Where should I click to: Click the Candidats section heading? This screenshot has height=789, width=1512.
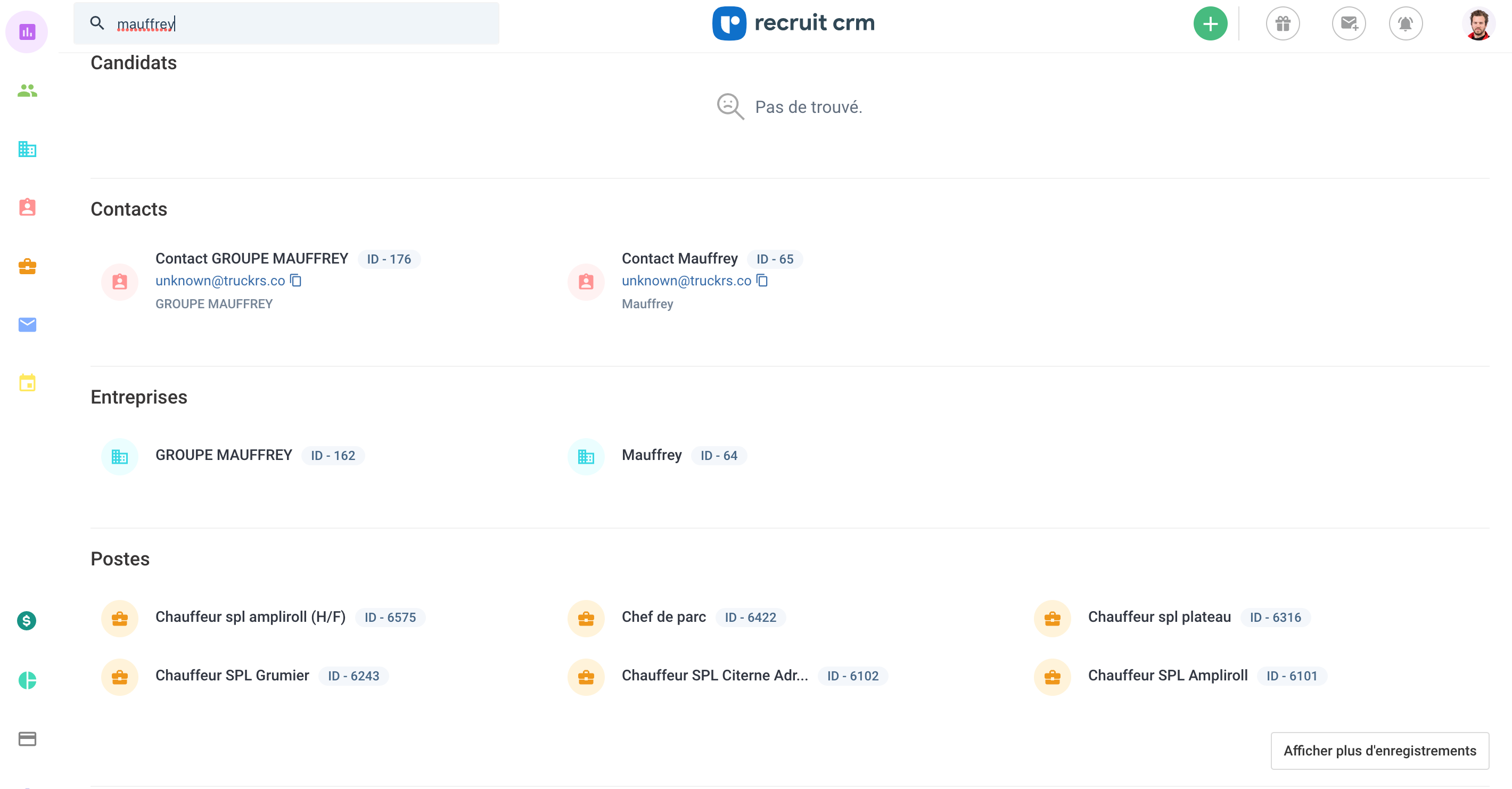point(134,63)
